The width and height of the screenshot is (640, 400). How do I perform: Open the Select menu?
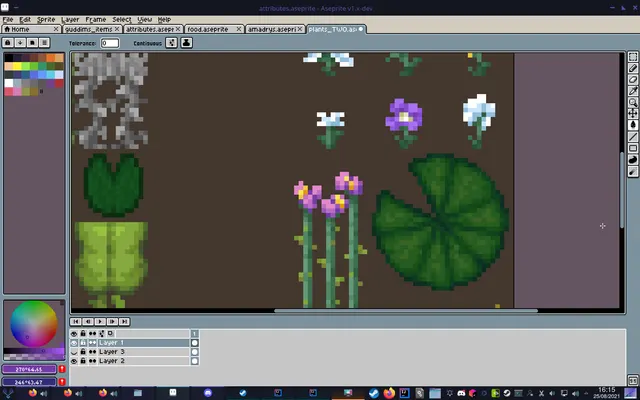point(122,20)
